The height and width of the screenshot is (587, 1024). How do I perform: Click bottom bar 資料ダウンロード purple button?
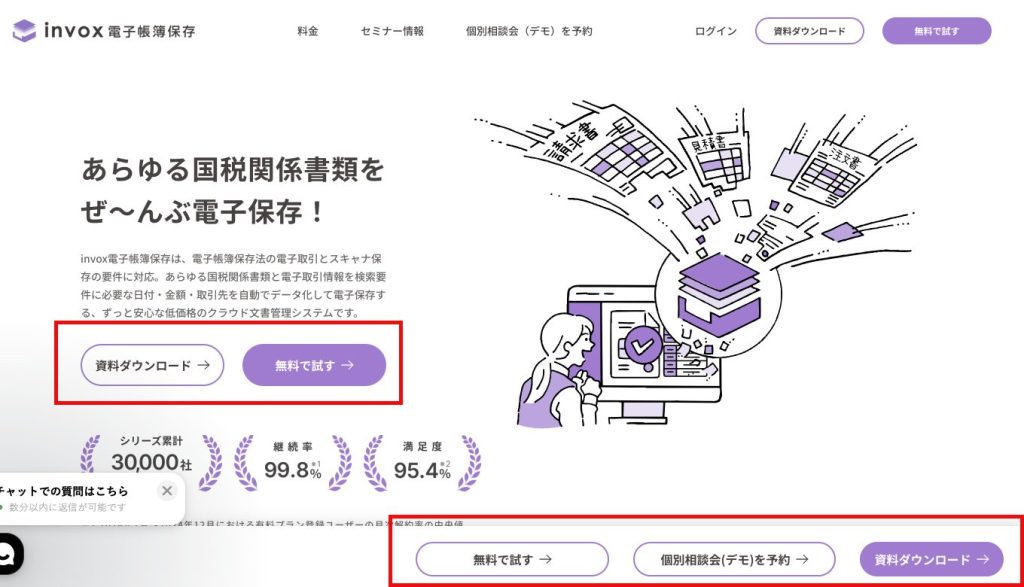pyautogui.click(x=931, y=559)
